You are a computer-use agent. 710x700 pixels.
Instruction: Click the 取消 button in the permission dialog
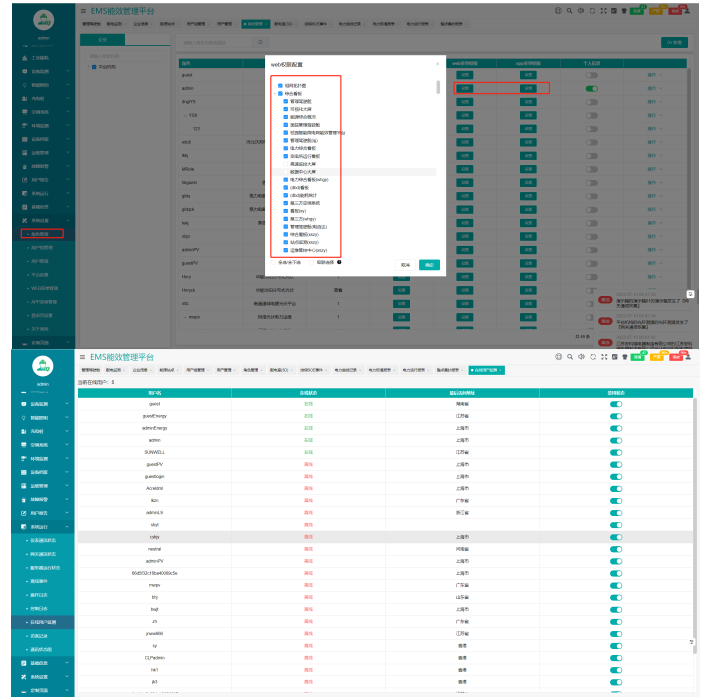click(406, 265)
